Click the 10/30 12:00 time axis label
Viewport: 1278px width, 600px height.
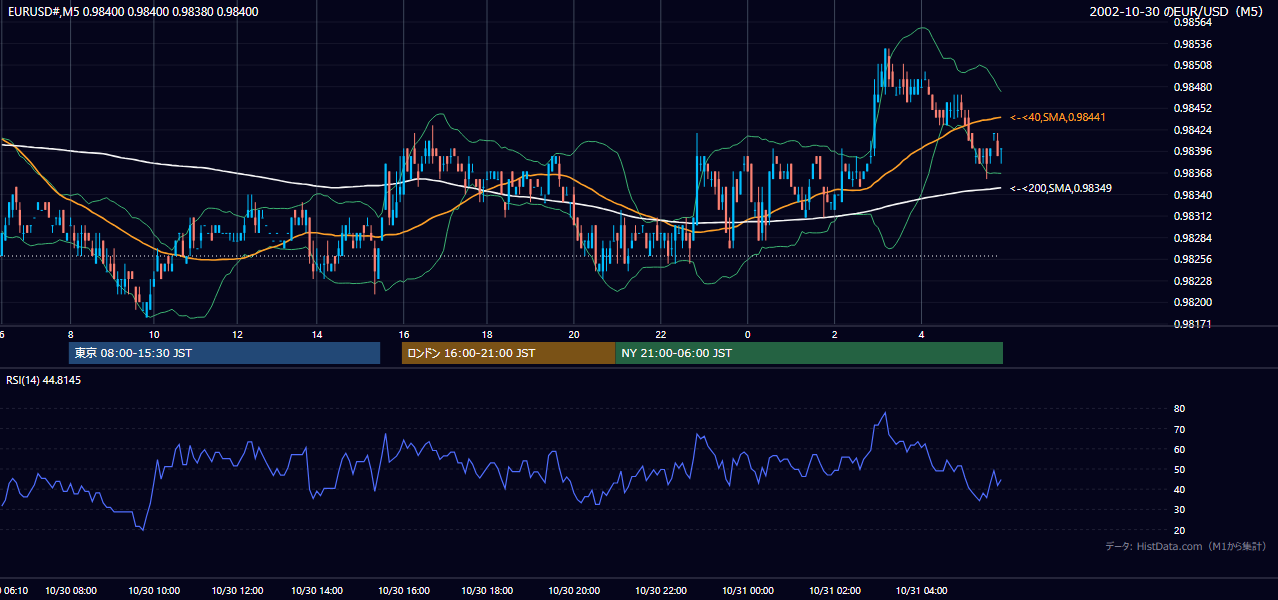pyautogui.click(x=238, y=591)
